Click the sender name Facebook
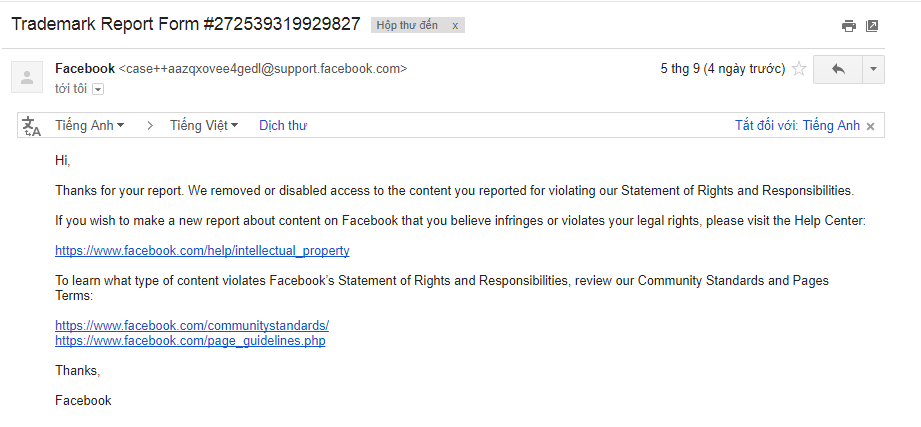 (x=85, y=69)
